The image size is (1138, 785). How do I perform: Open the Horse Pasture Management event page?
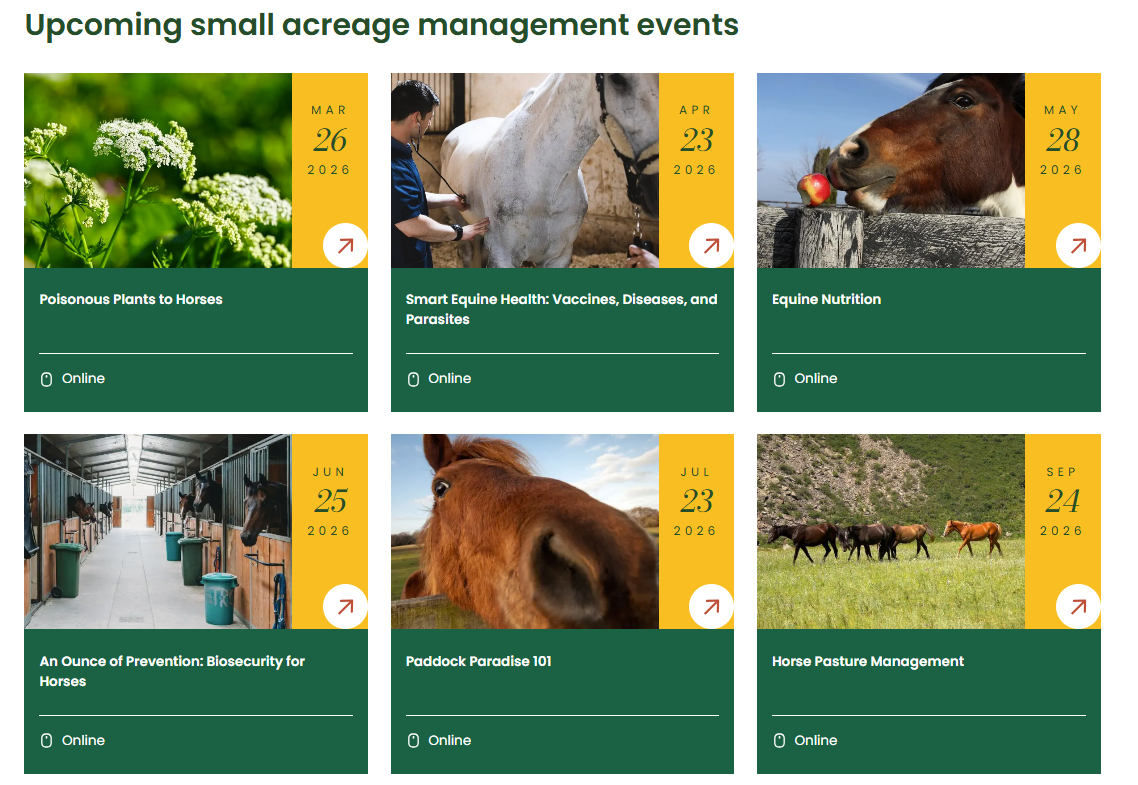pyautogui.click(x=867, y=660)
